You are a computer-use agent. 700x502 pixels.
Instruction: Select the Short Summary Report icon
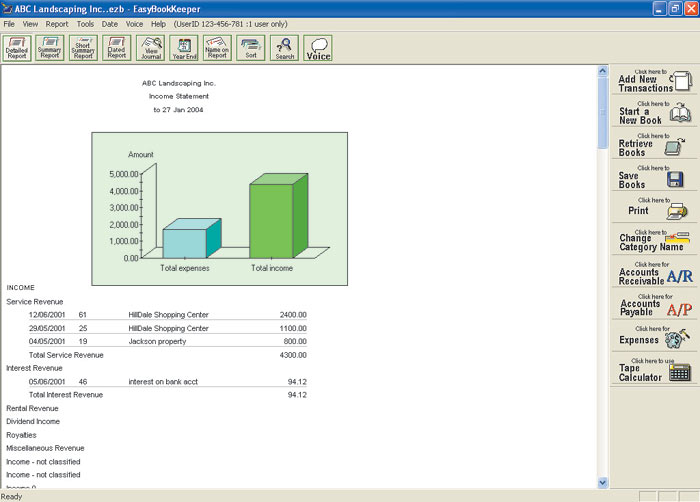tap(83, 48)
